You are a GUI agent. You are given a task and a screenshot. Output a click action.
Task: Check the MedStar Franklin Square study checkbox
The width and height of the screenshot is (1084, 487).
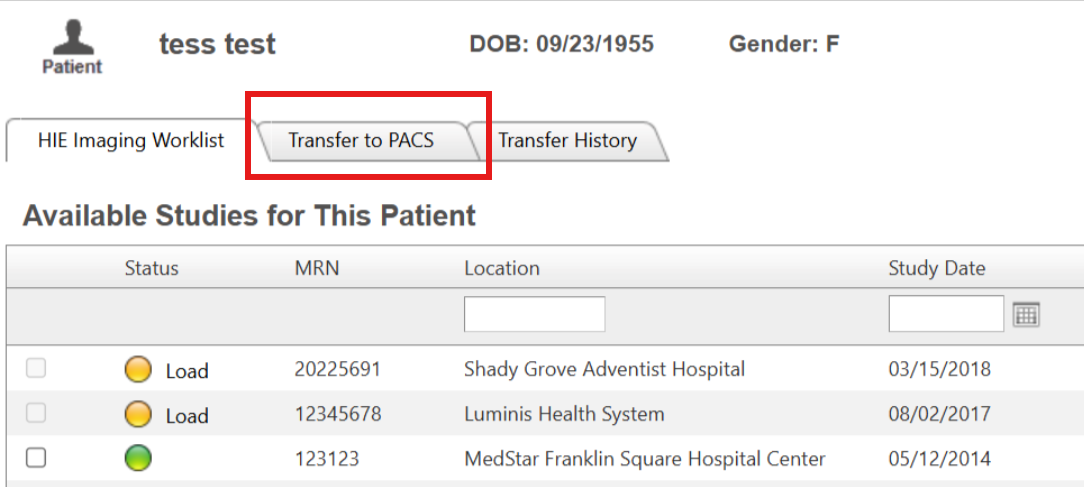(36, 458)
